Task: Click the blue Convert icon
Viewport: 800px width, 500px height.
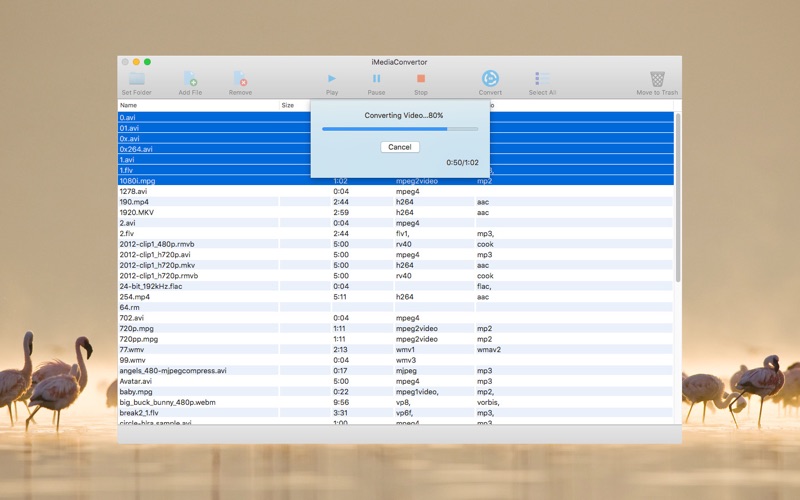Action: [x=490, y=79]
